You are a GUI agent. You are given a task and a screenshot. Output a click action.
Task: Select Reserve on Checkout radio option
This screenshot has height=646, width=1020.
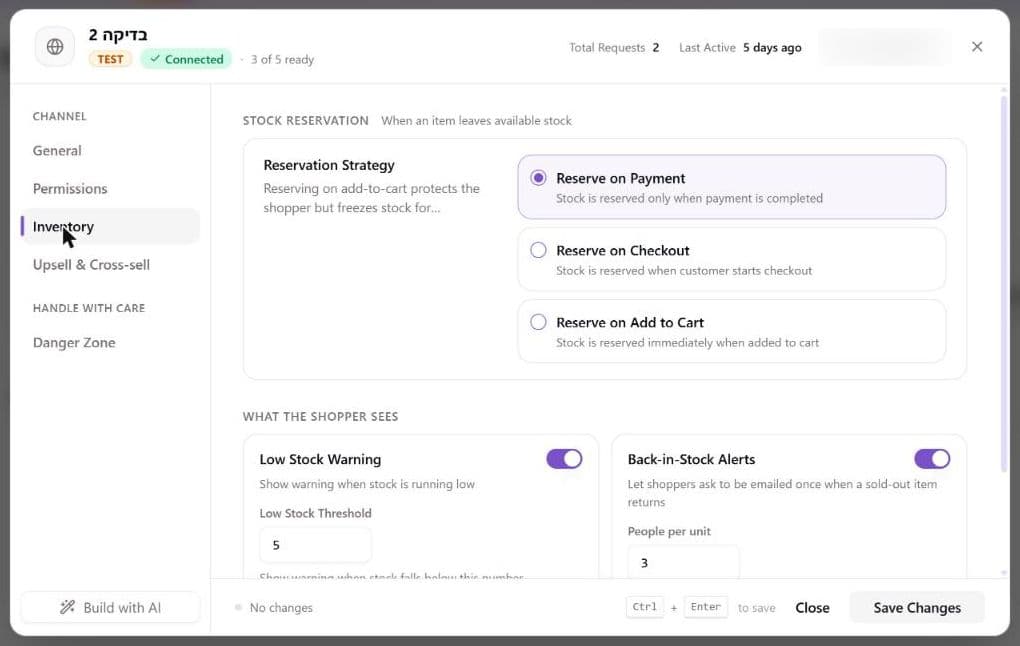731,259
